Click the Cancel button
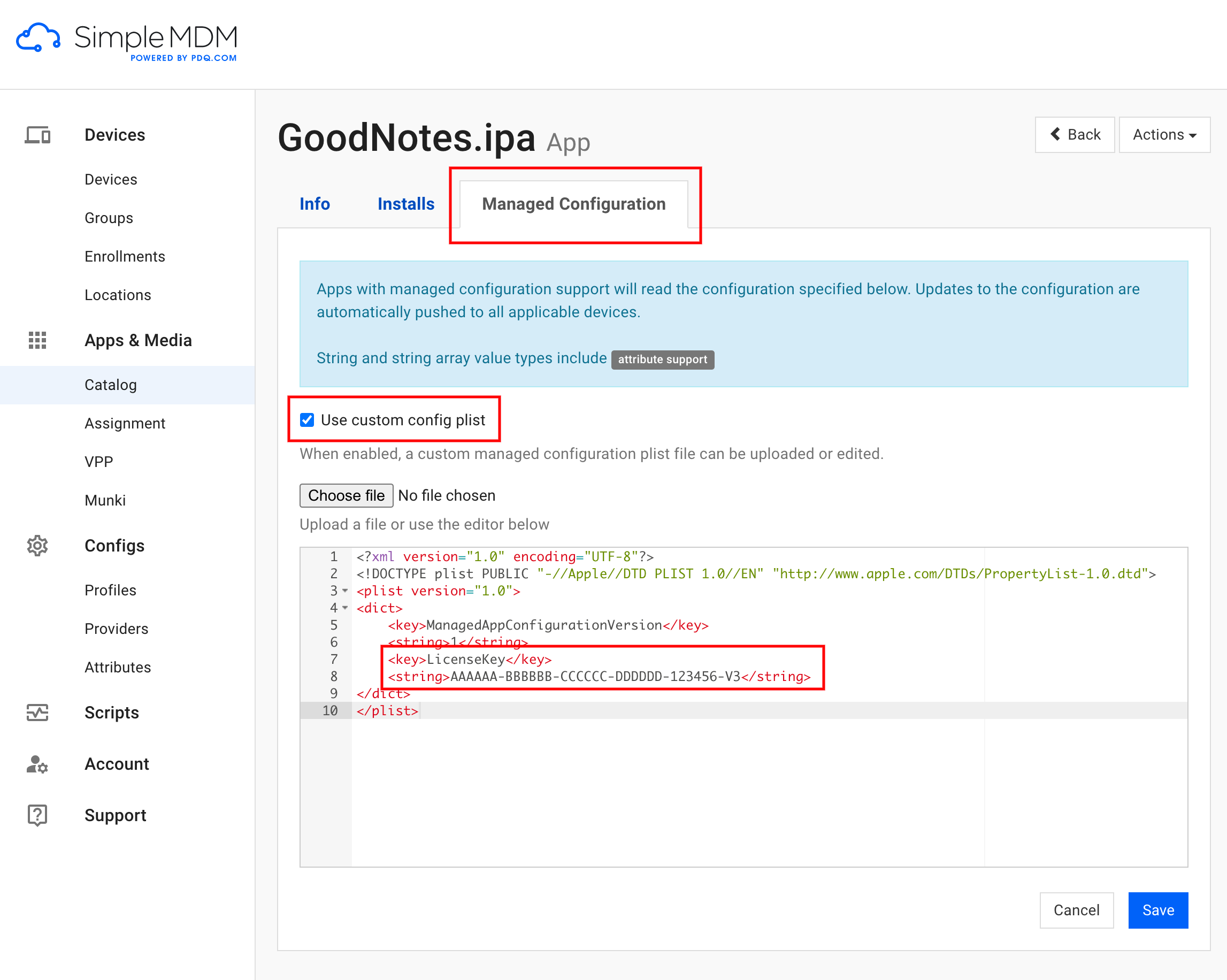Image resolution: width=1227 pixels, height=980 pixels. pyautogui.click(x=1076, y=910)
